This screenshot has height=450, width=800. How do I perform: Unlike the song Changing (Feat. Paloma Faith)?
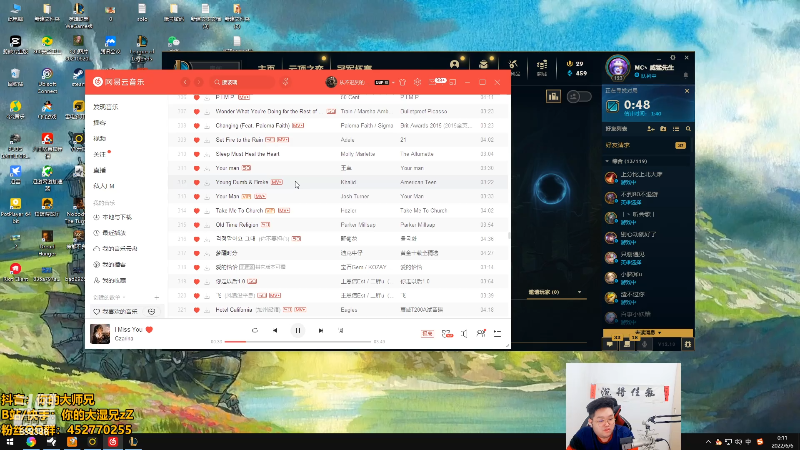[x=196, y=126]
